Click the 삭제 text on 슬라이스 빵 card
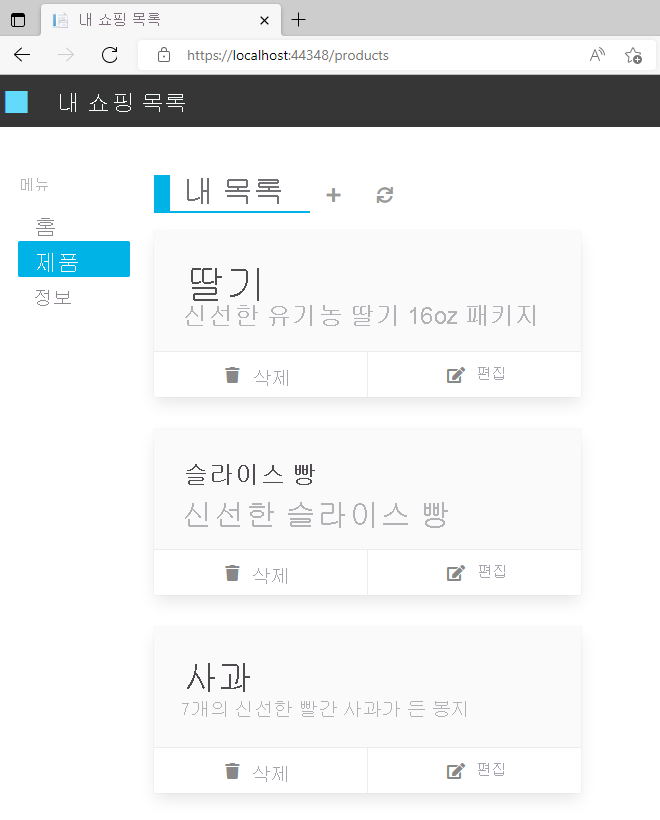 pyautogui.click(x=270, y=575)
